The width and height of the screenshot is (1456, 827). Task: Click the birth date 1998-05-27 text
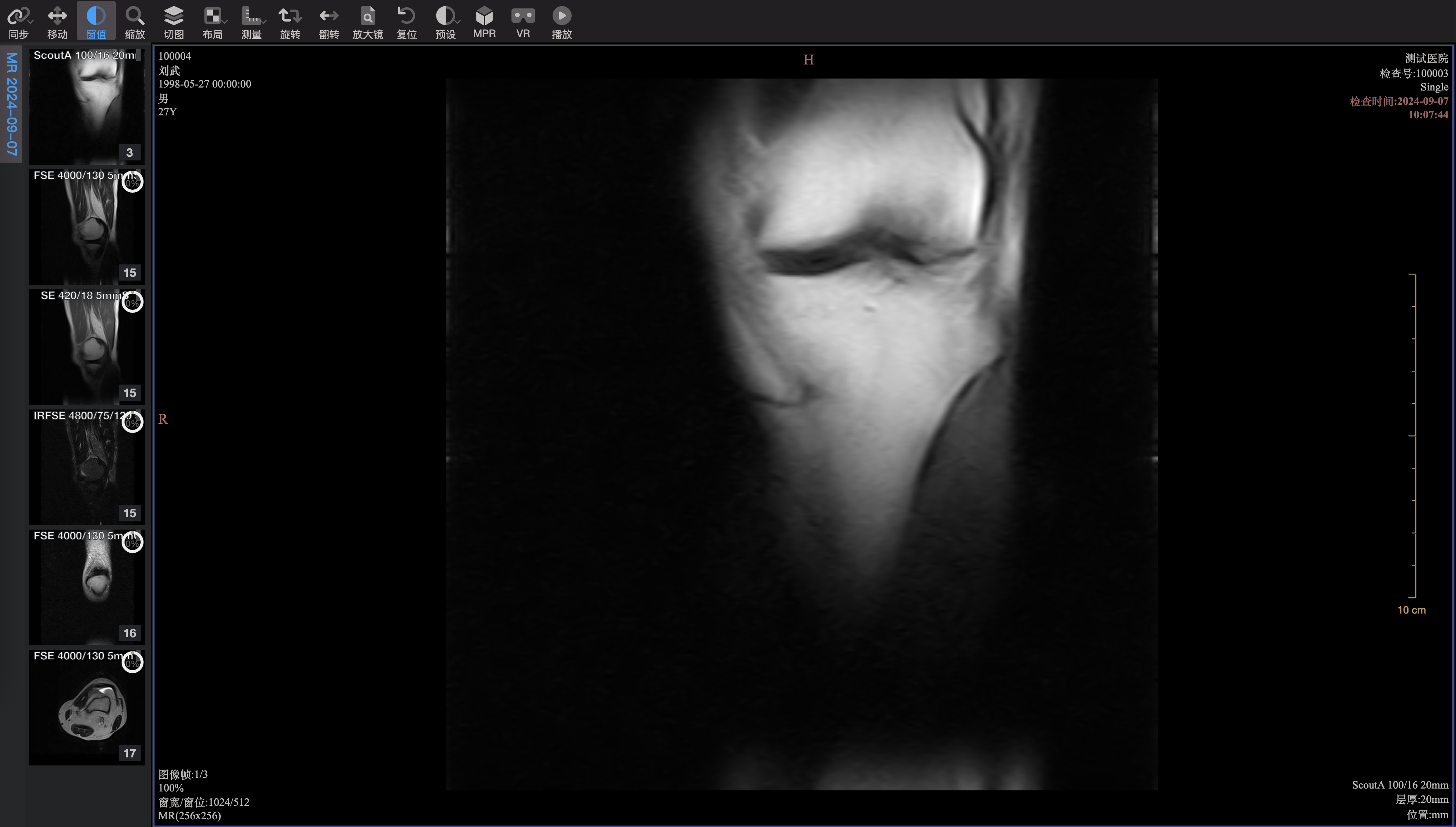pyautogui.click(x=204, y=84)
